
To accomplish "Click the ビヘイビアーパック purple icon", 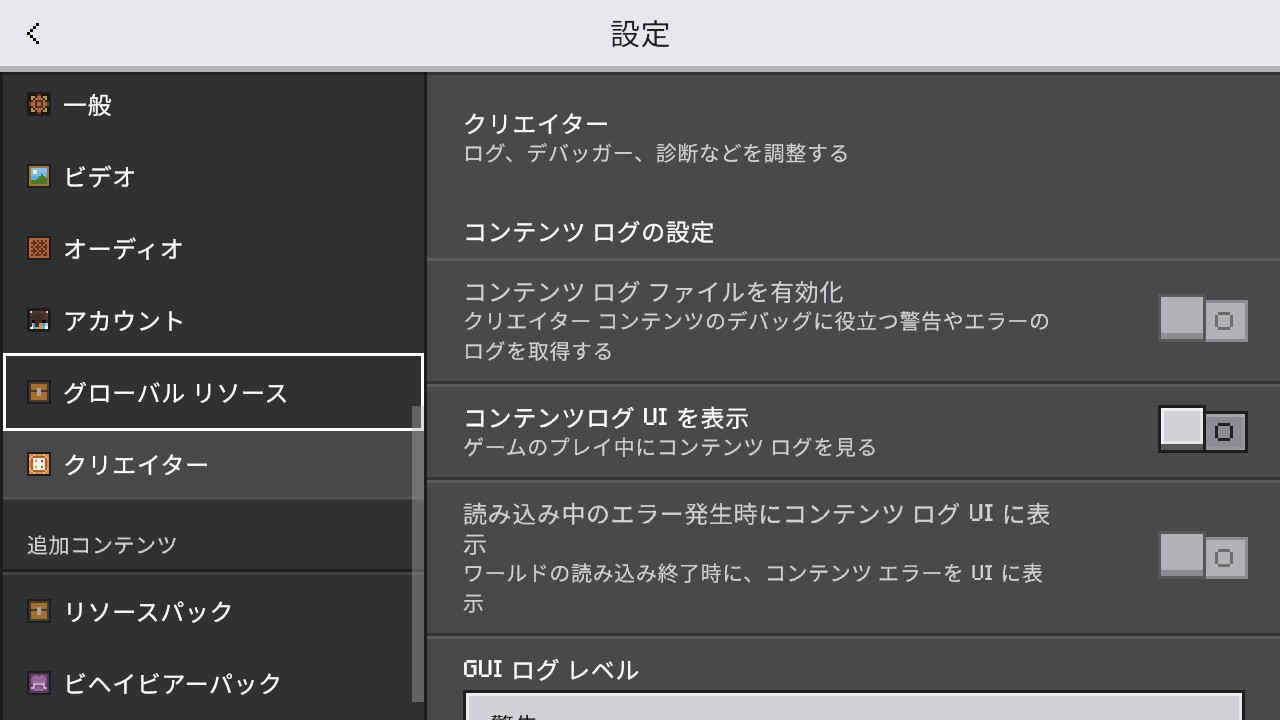I will pos(39,683).
